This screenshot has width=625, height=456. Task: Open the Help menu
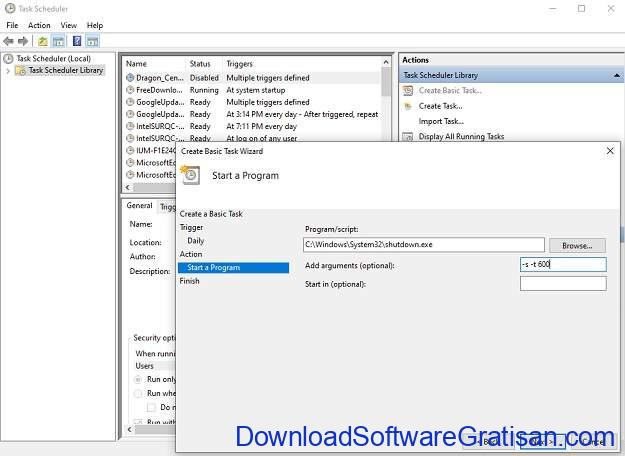point(95,25)
